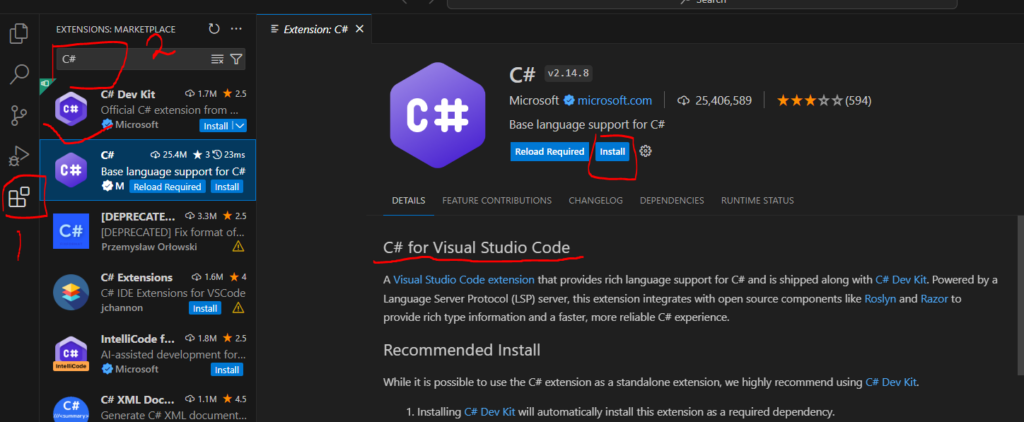This screenshot has height=422, width=1024.
Task: Open the Runtime Status tab
Action: 758,201
